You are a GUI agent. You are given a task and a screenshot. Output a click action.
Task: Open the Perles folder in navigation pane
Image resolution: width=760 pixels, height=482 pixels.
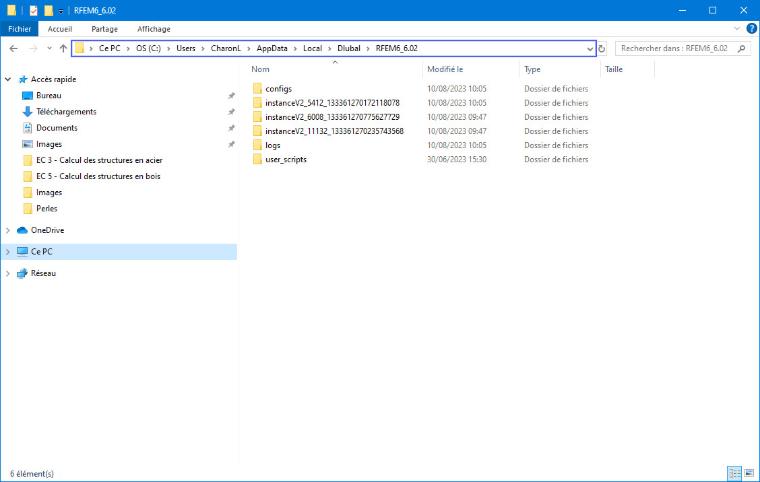47,209
